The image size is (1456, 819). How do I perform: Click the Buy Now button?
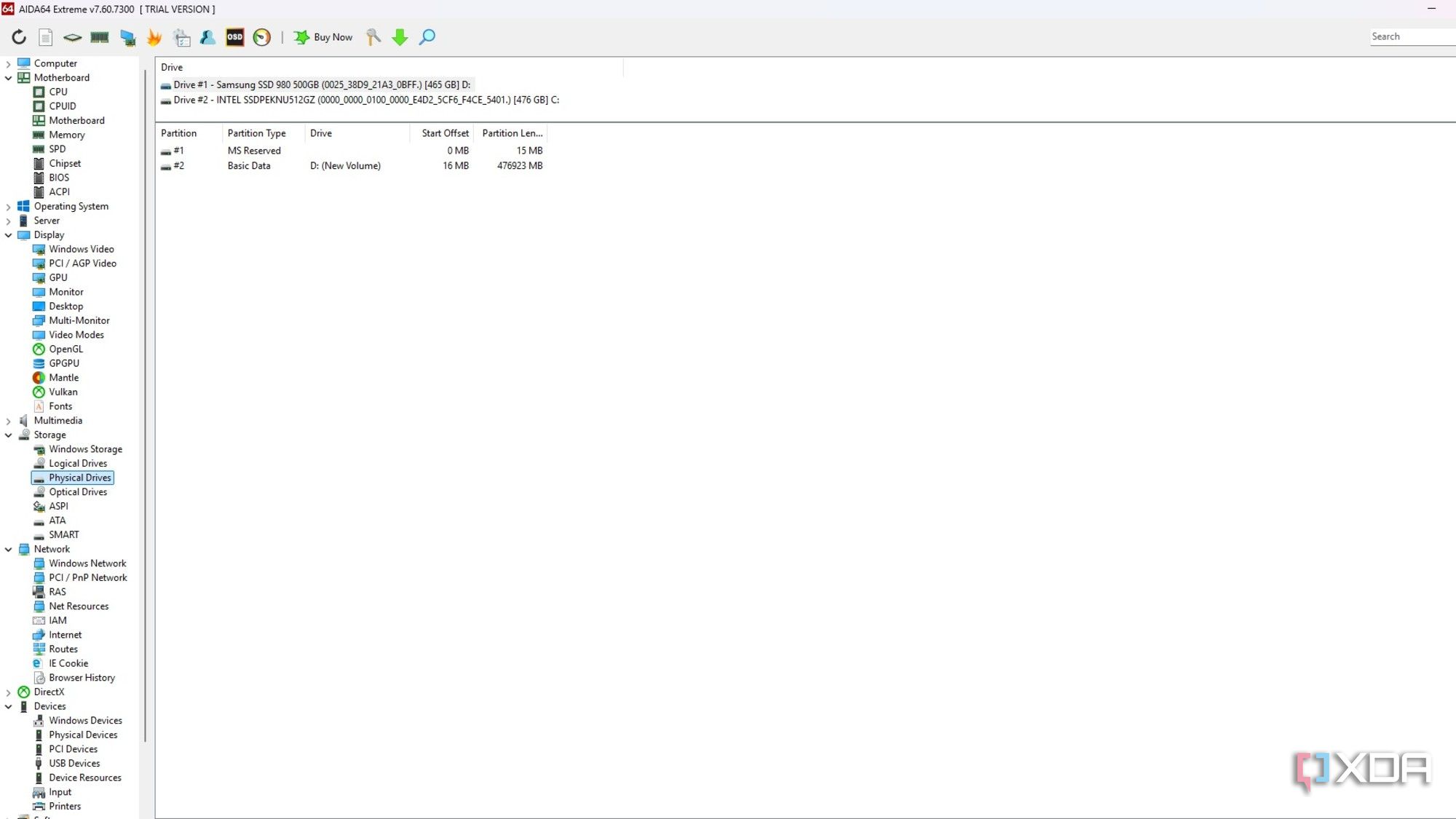tap(323, 37)
